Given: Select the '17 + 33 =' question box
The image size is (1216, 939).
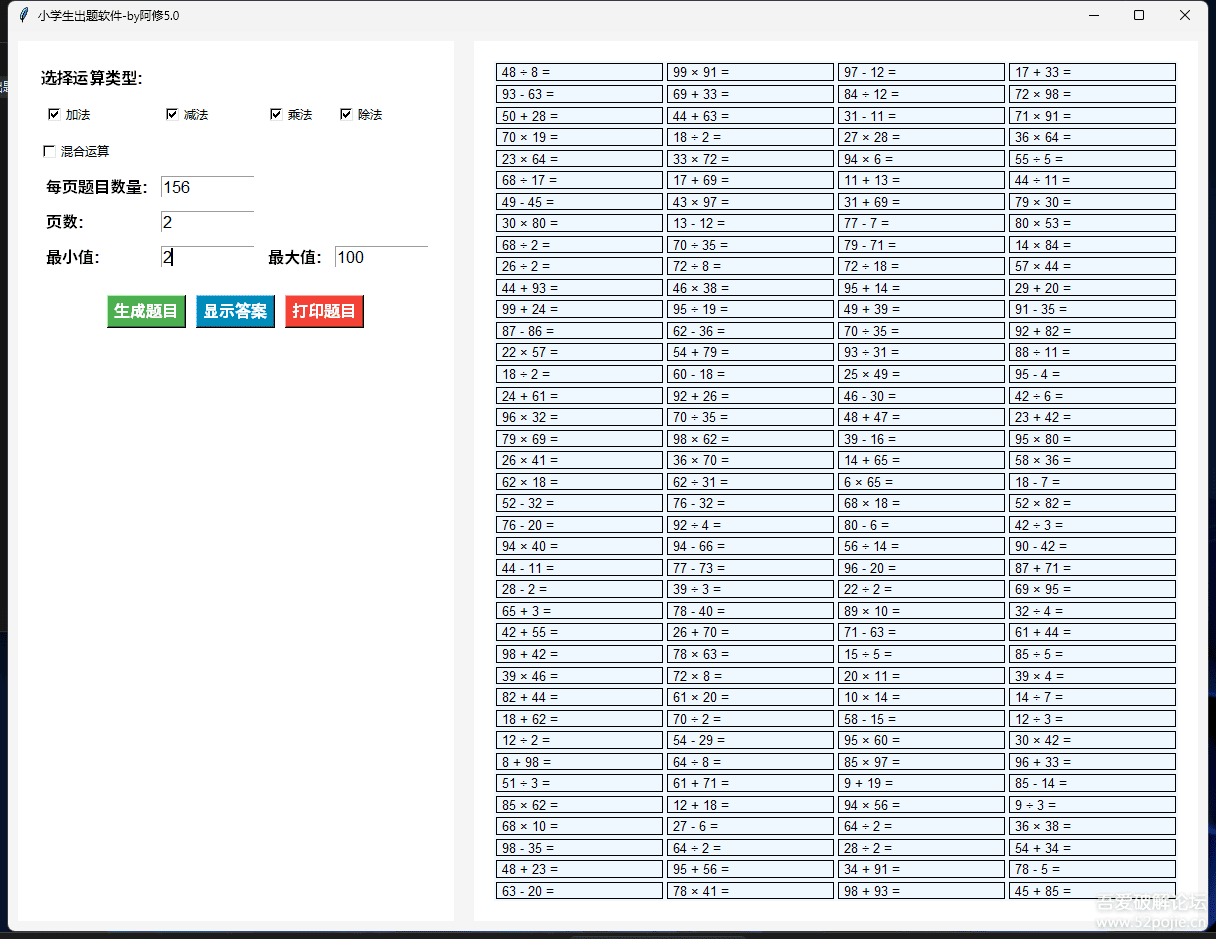Looking at the screenshot, I should point(1092,72).
